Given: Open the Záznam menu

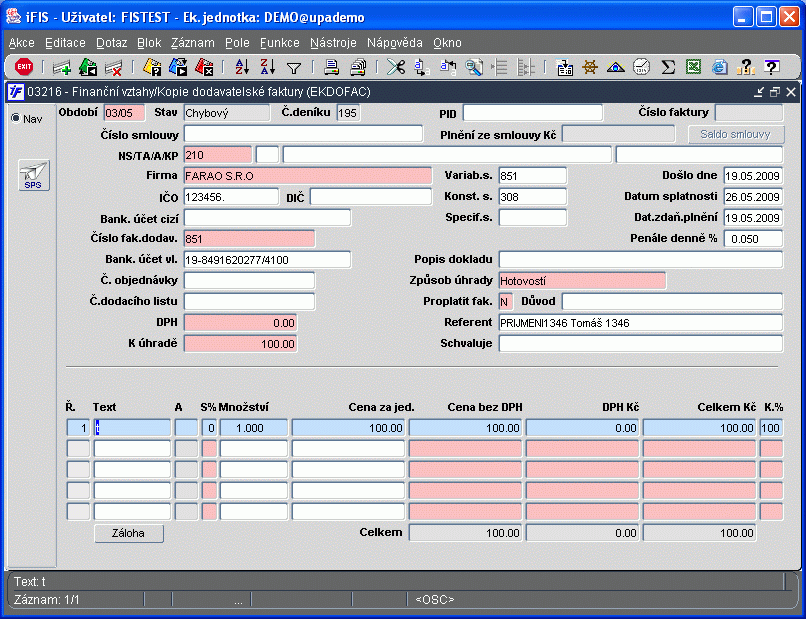Looking at the screenshot, I should click(193, 43).
